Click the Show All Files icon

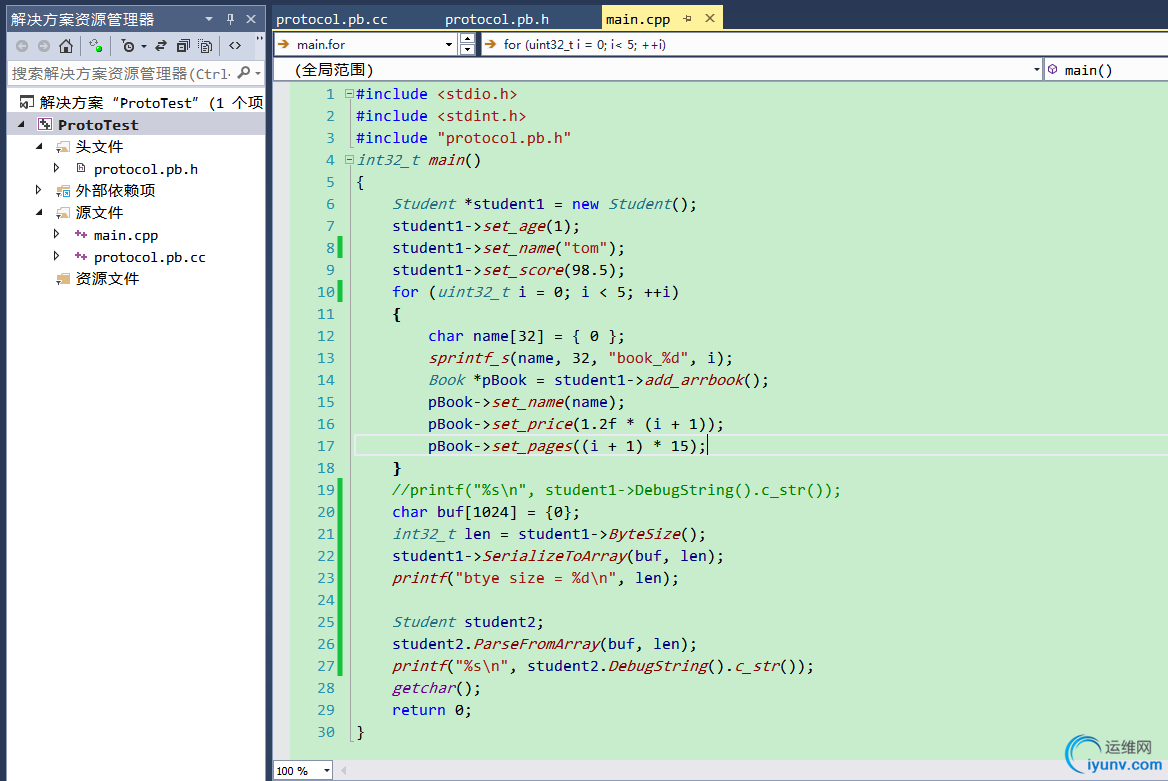point(205,45)
